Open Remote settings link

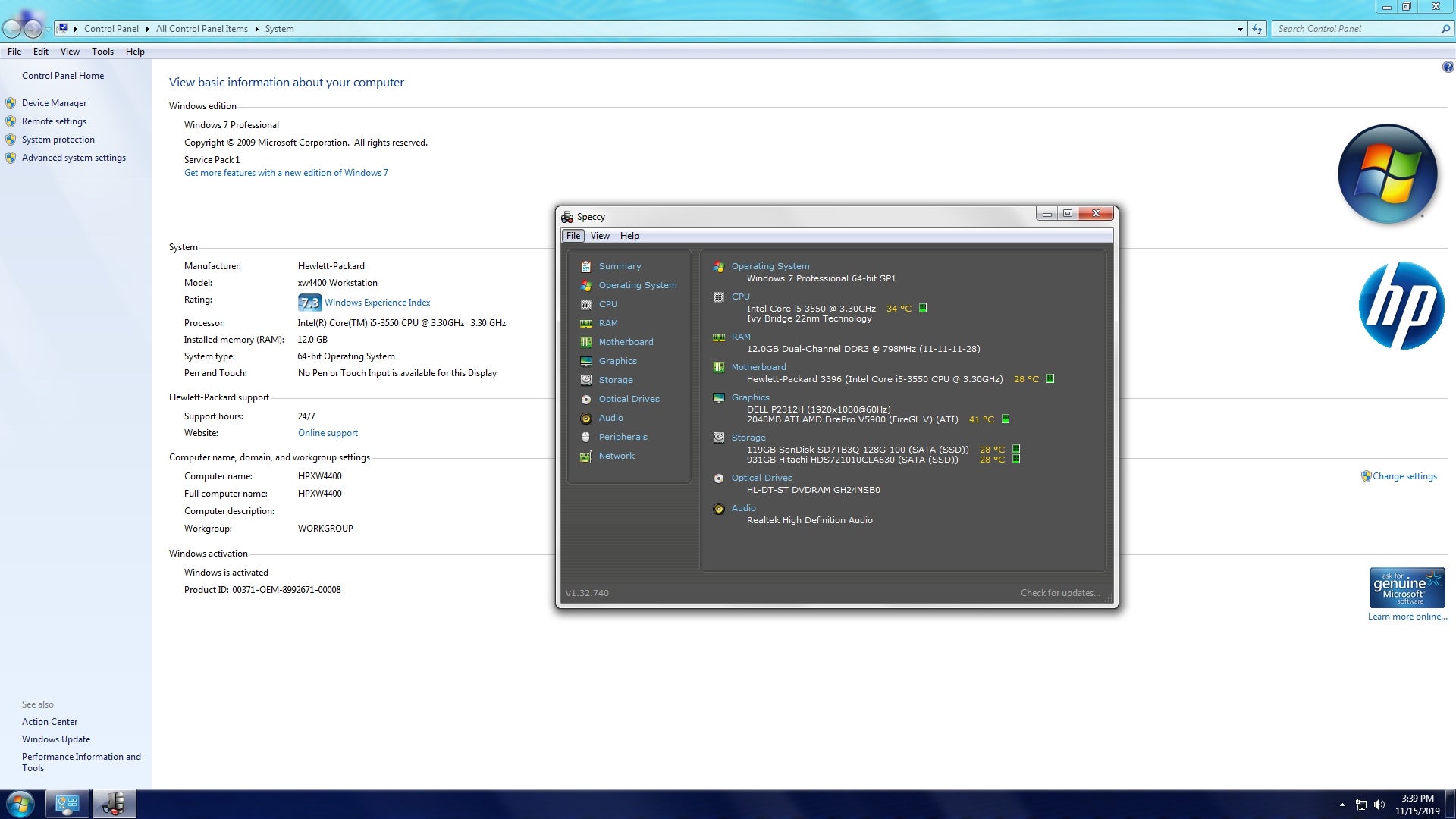pos(54,121)
